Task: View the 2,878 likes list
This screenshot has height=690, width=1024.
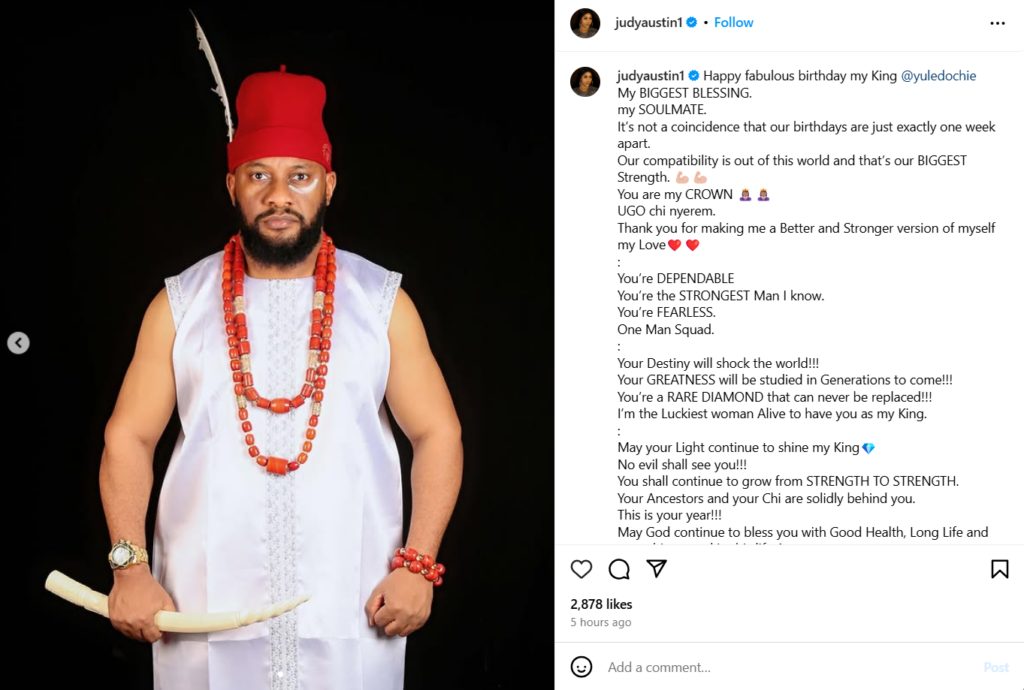Action: [601, 604]
